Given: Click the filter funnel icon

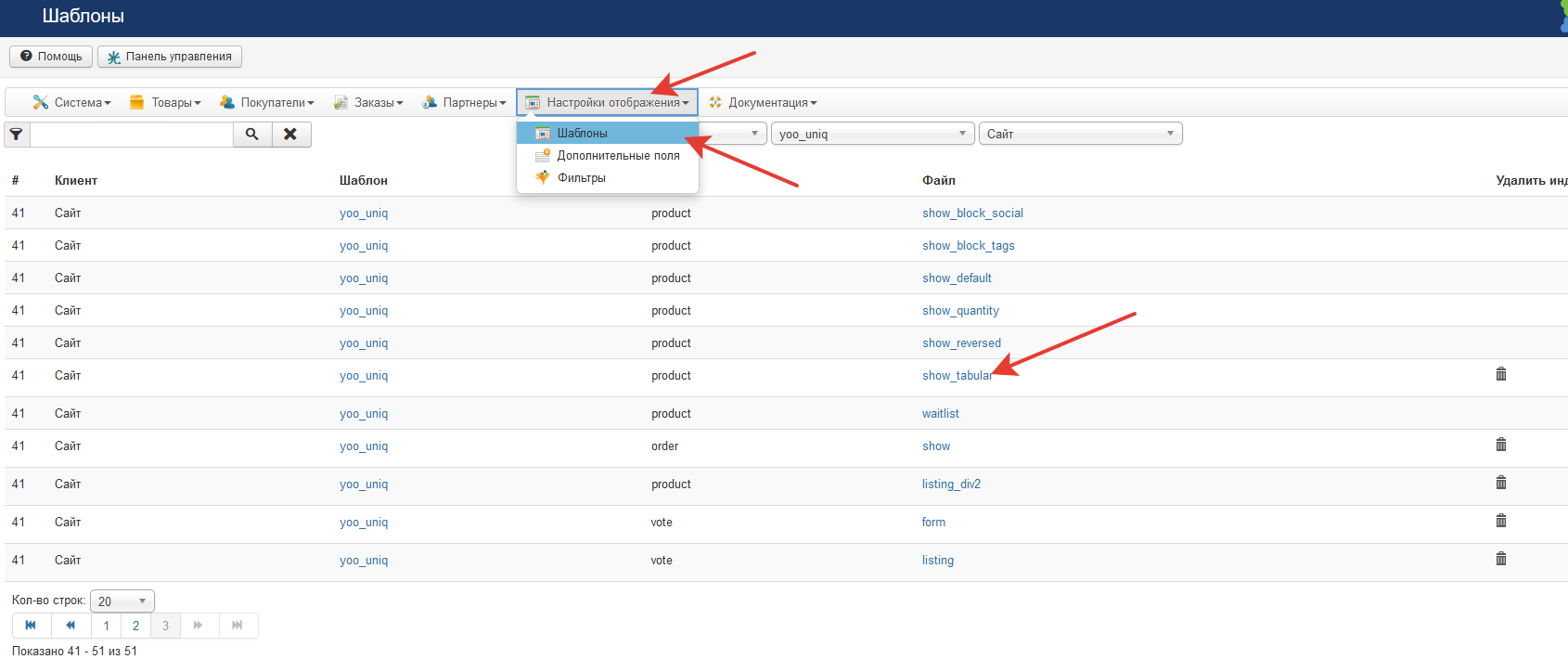Looking at the screenshot, I should coord(17,135).
